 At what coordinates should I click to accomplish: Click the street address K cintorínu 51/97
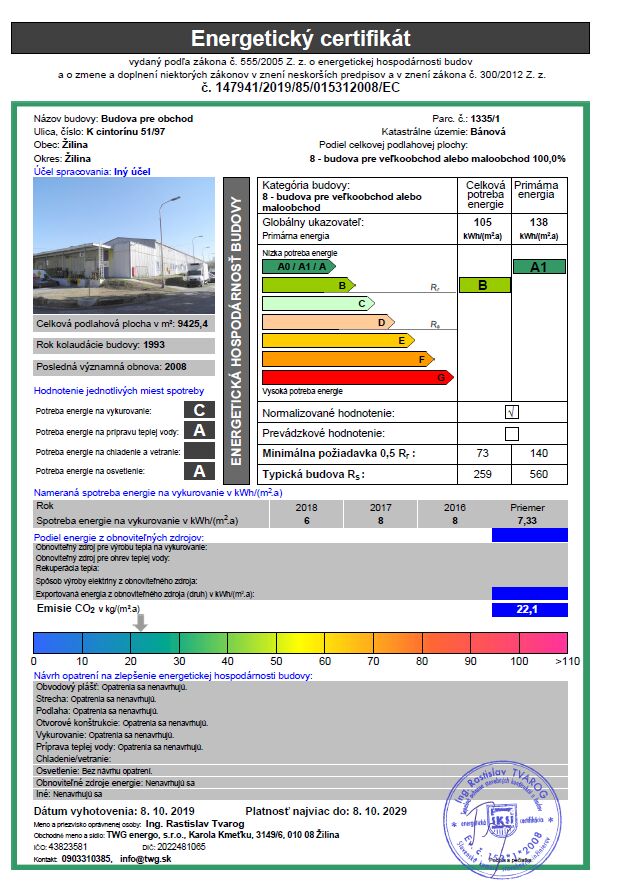point(126,131)
